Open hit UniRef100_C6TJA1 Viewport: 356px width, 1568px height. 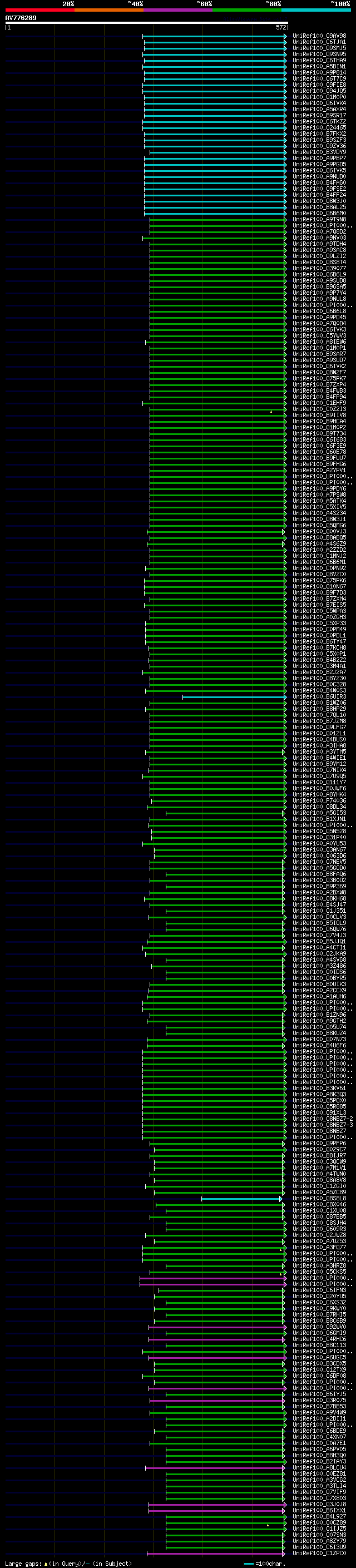(x=319, y=43)
